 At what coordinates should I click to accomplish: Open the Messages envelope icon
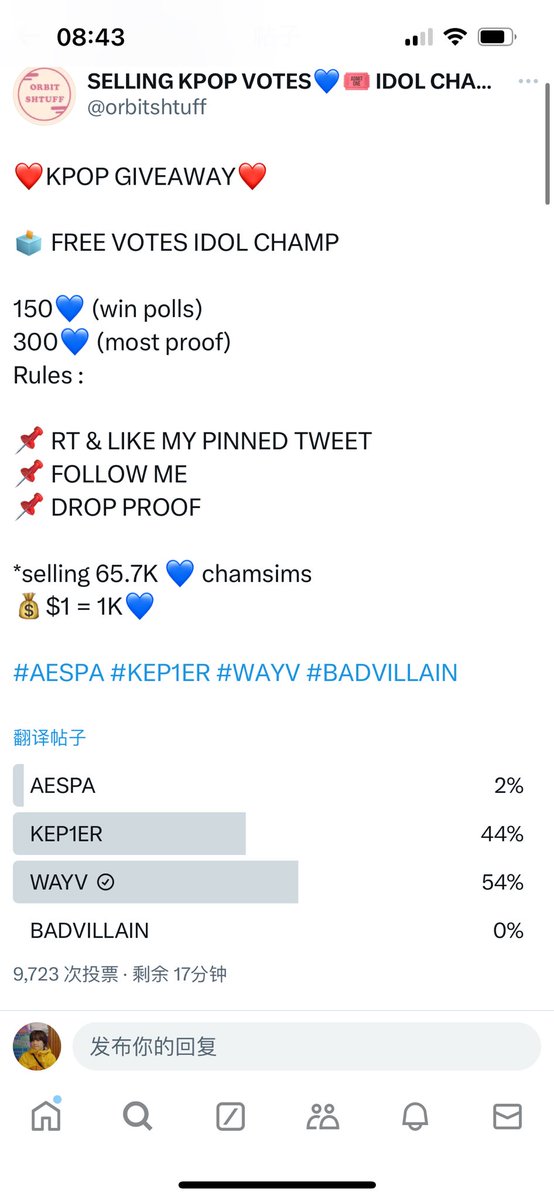[x=508, y=1116]
